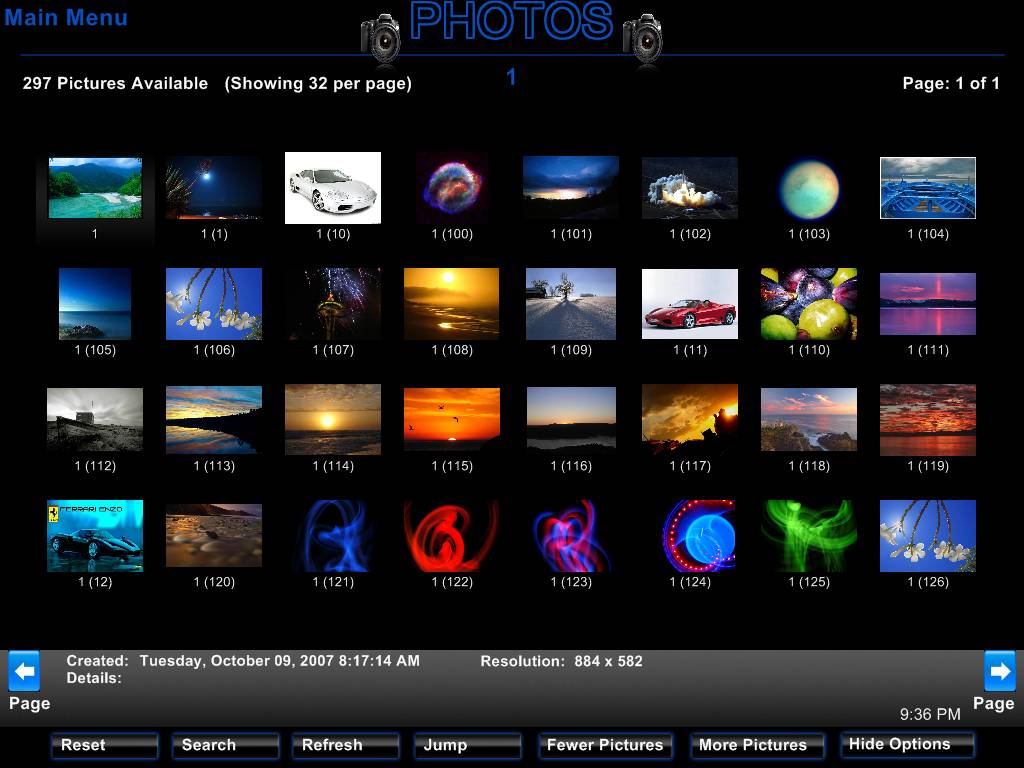Click 'Resolution: 884 x 582' text

562,661
